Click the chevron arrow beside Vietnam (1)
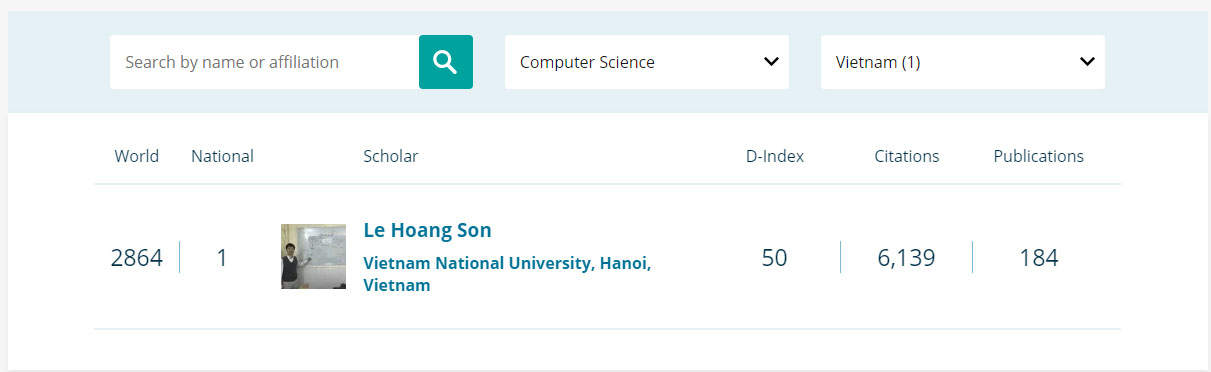 pyautogui.click(x=1087, y=62)
